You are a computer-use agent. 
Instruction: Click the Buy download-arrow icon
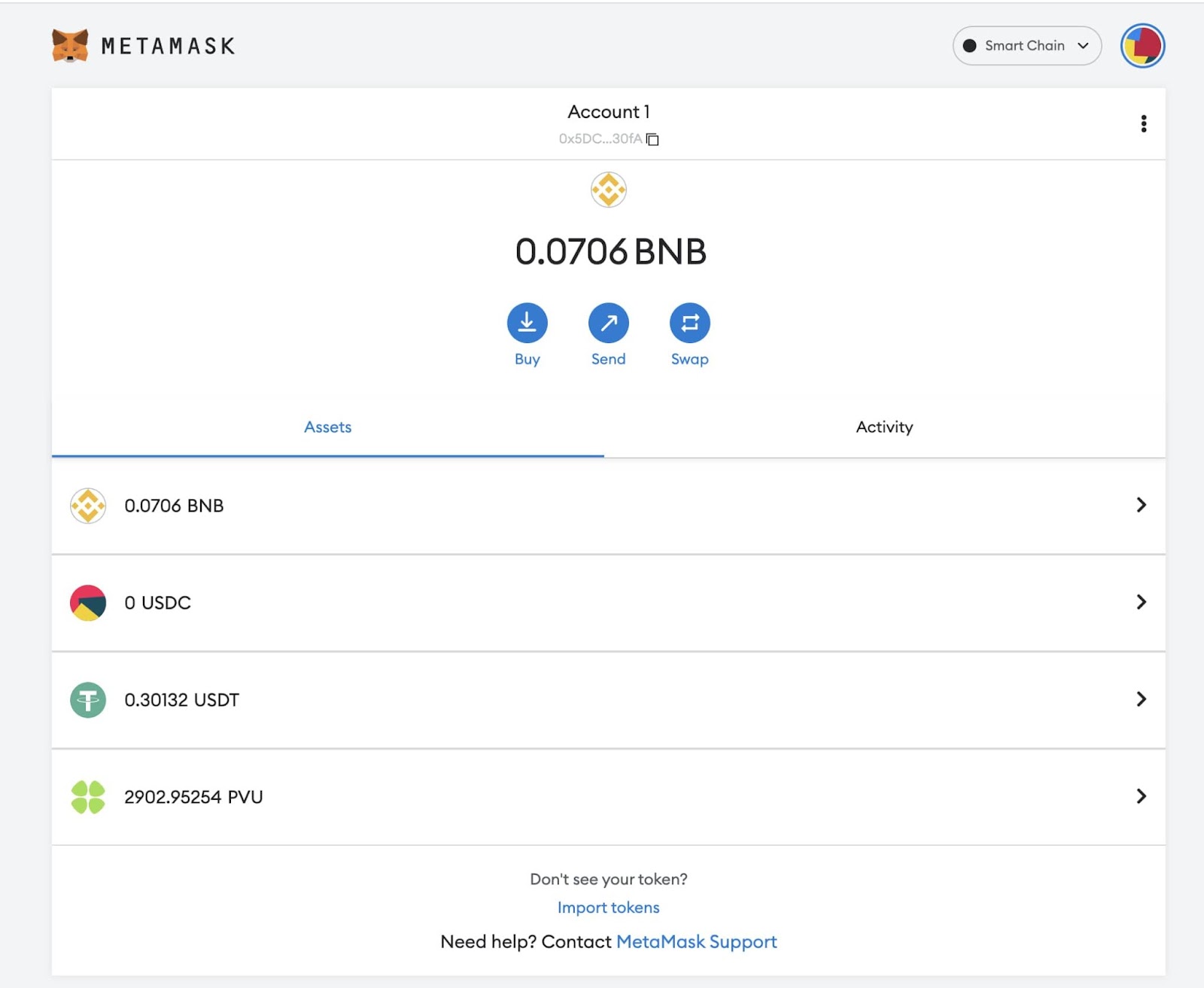point(527,323)
